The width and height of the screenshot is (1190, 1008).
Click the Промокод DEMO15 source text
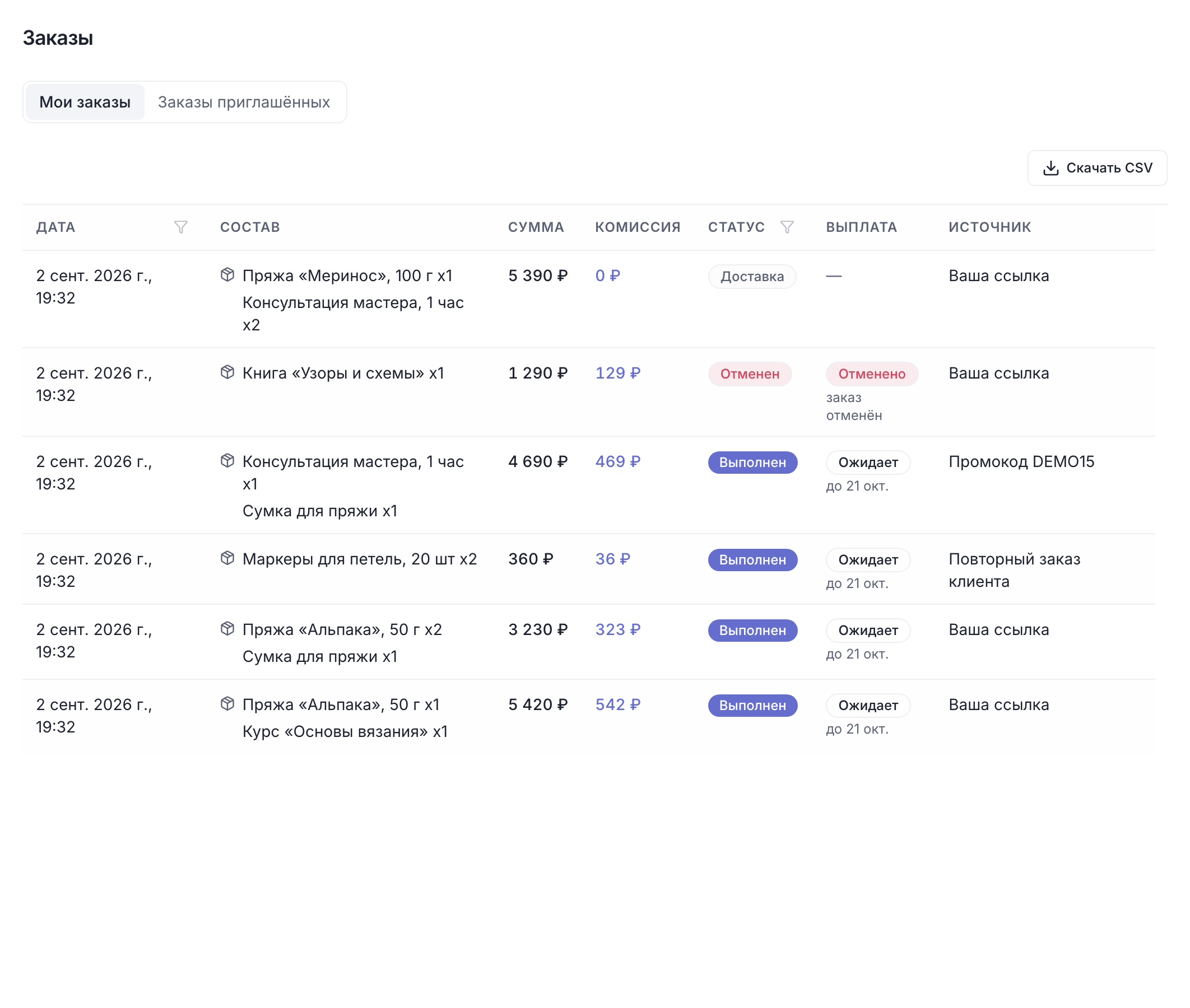[1021, 461]
